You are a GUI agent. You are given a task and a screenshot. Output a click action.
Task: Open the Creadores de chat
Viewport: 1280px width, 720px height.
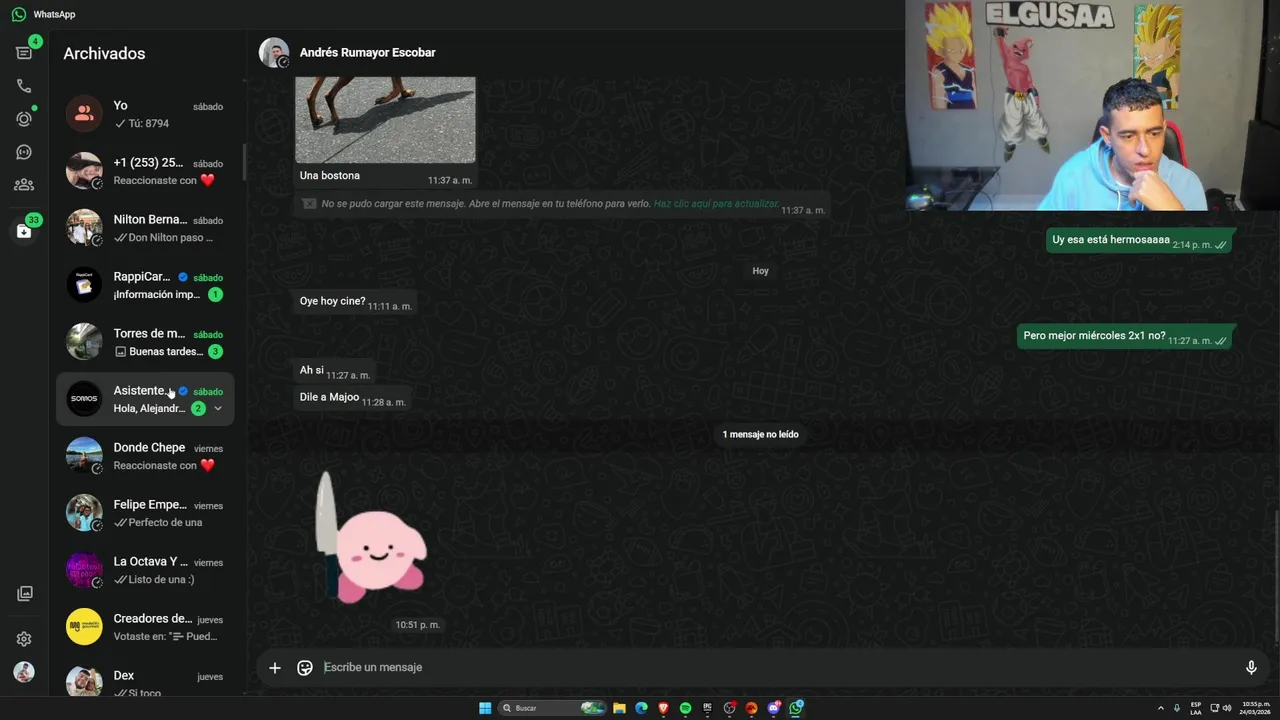(145, 627)
